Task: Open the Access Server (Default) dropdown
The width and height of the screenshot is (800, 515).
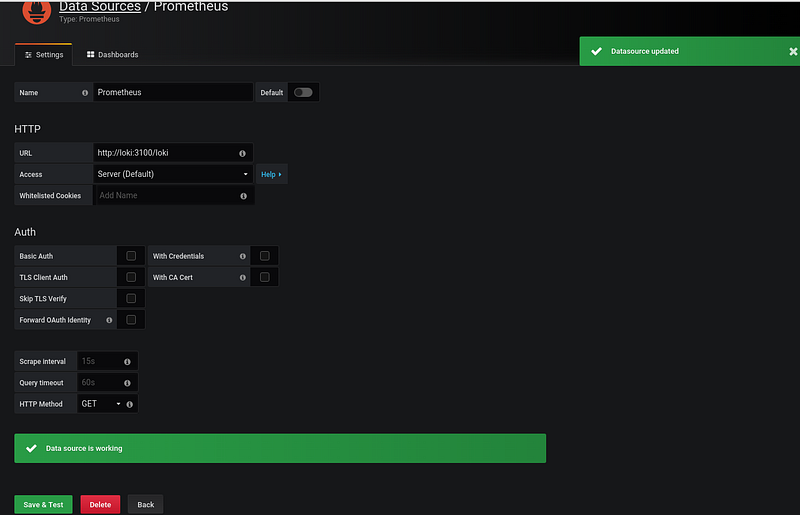Action: pyautogui.click(x=173, y=174)
